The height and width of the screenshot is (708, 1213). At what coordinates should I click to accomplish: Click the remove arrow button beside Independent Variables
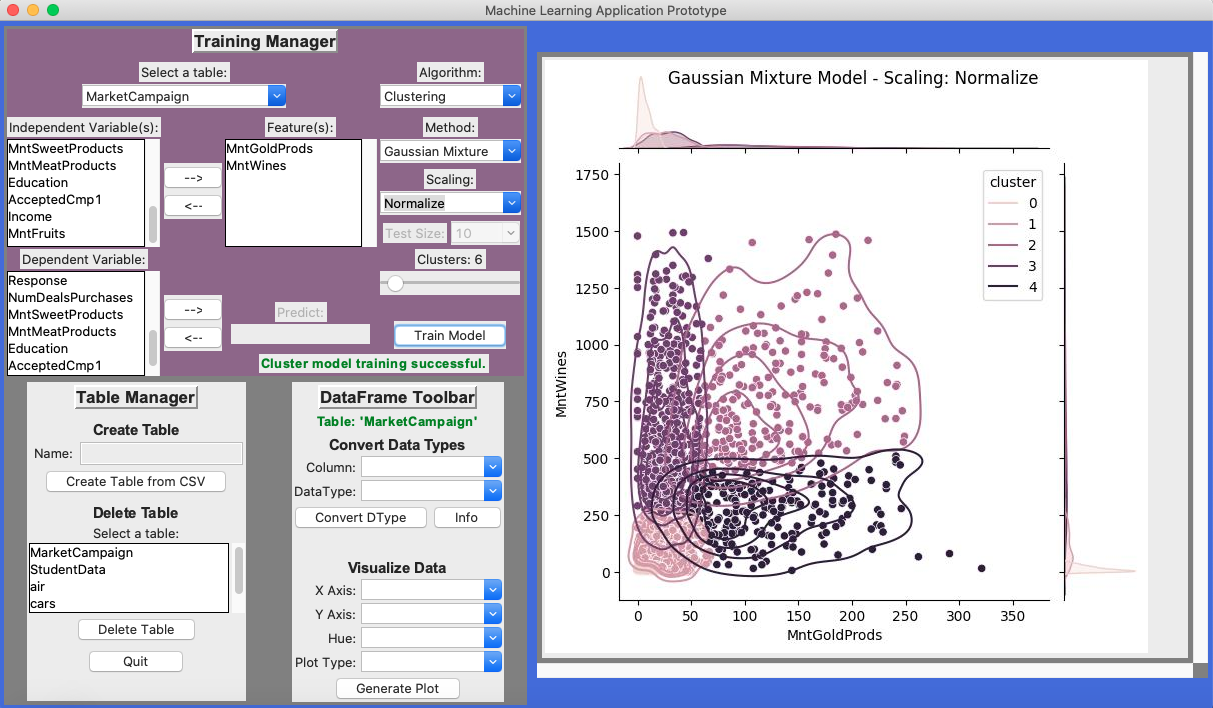(x=193, y=205)
